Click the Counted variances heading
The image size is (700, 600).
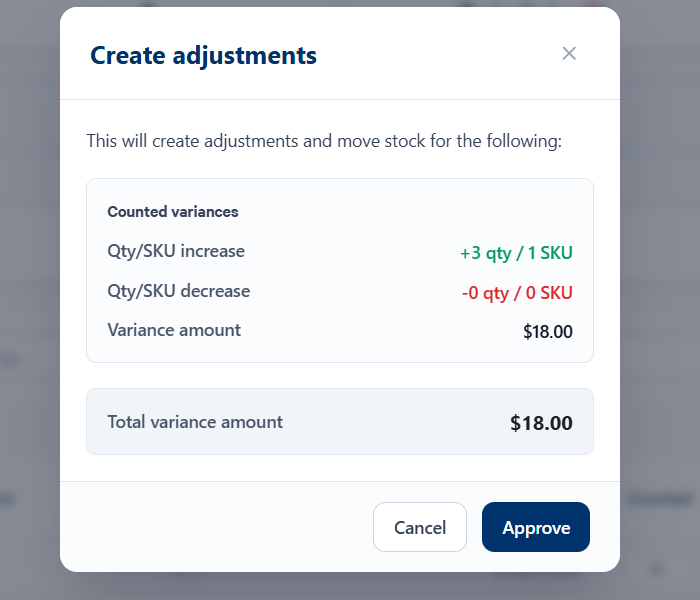coord(173,212)
